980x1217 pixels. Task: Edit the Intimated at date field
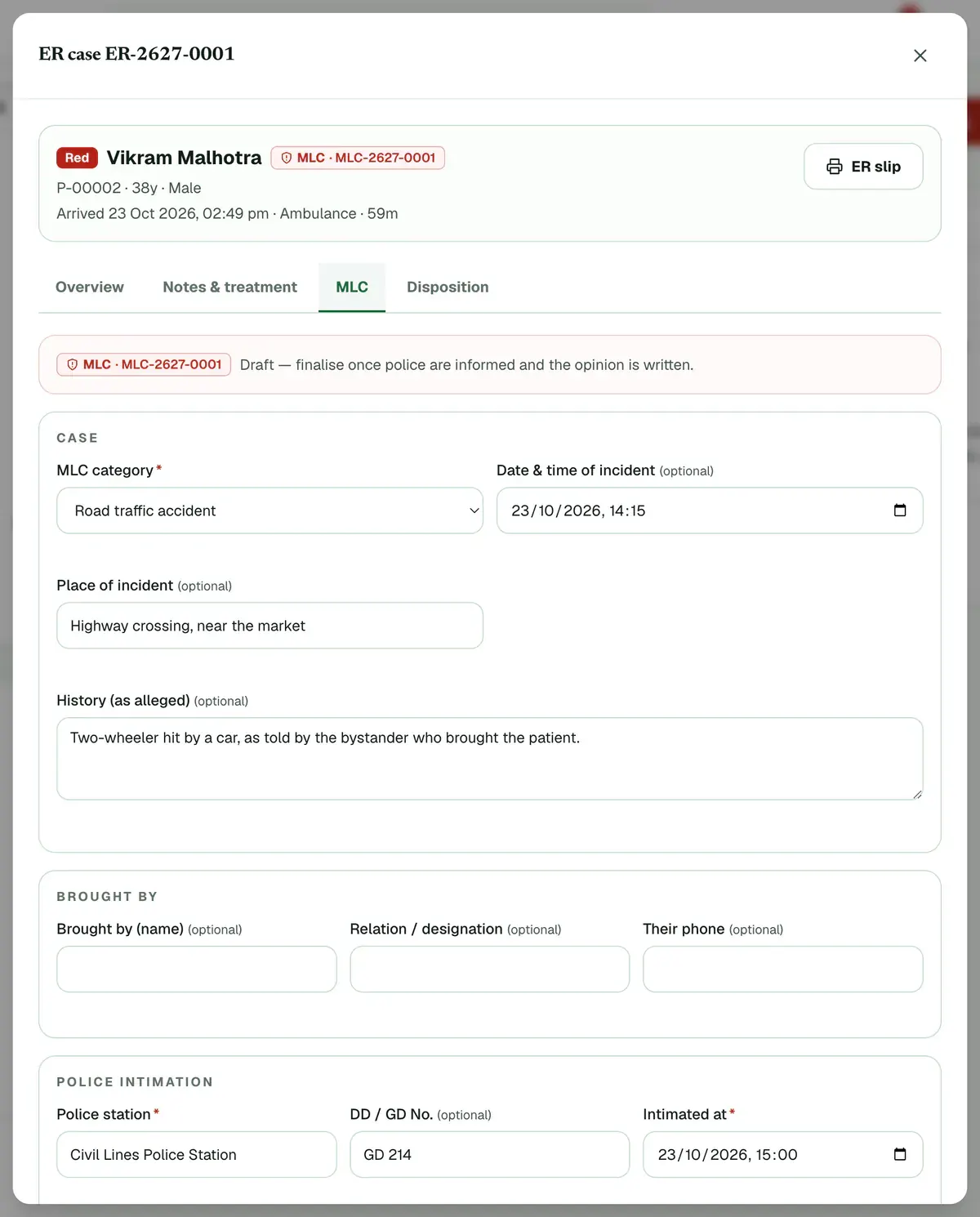click(783, 1154)
